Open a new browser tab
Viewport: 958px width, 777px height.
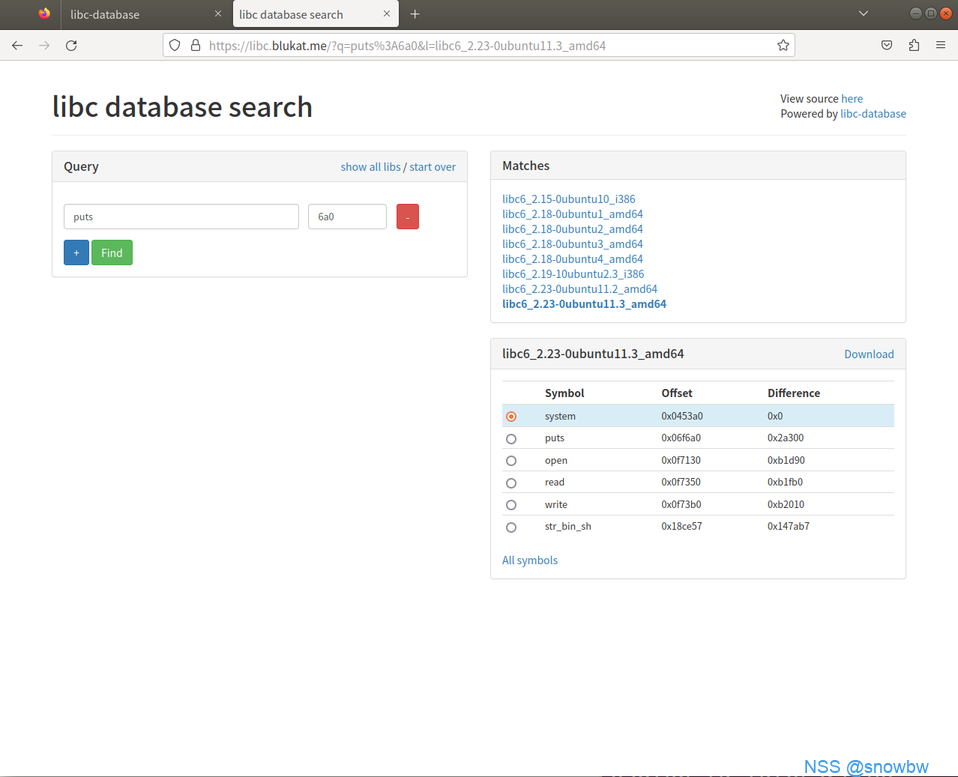coord(415,14)
